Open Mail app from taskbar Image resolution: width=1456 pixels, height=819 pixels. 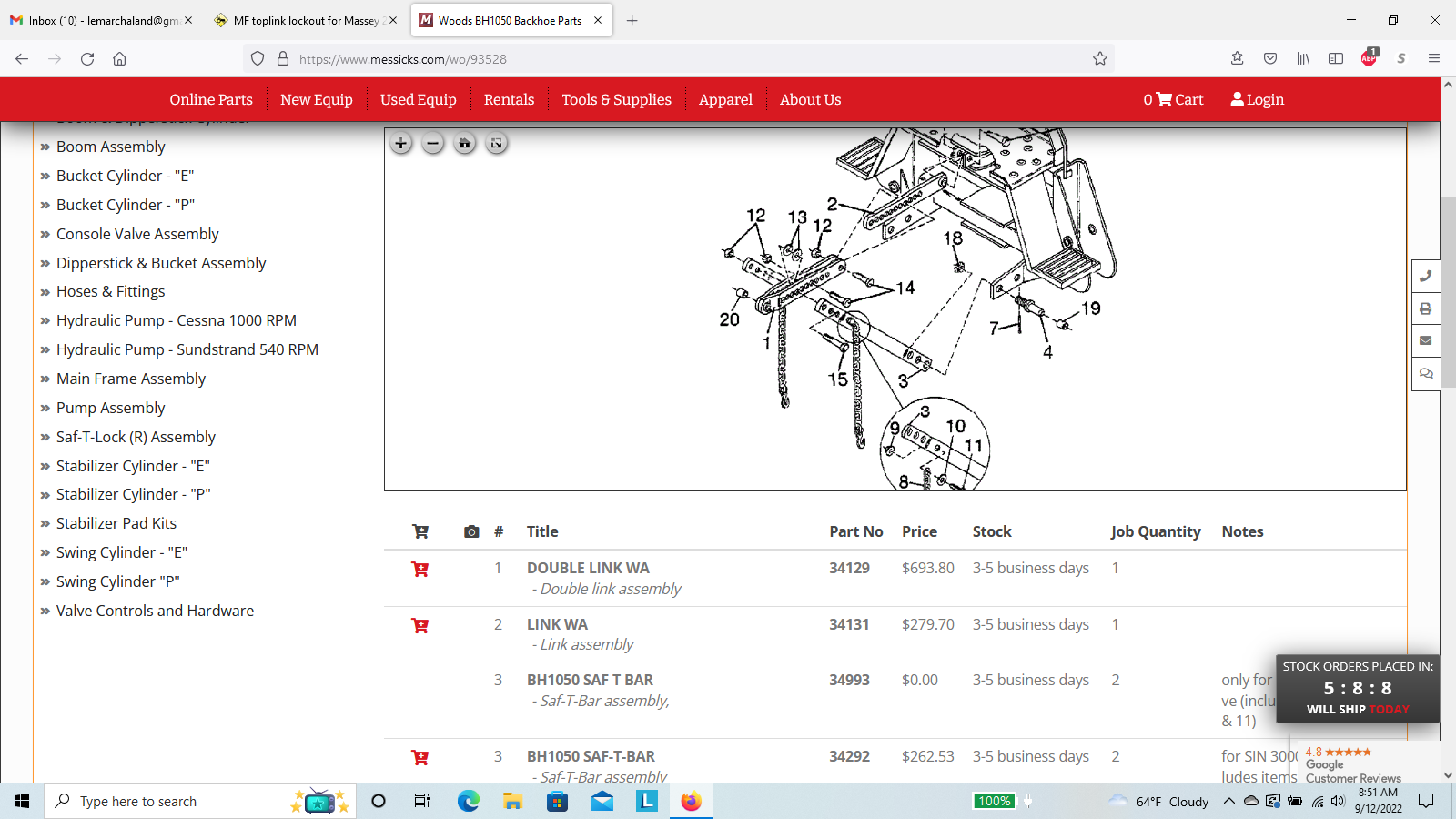pos(602,801)
